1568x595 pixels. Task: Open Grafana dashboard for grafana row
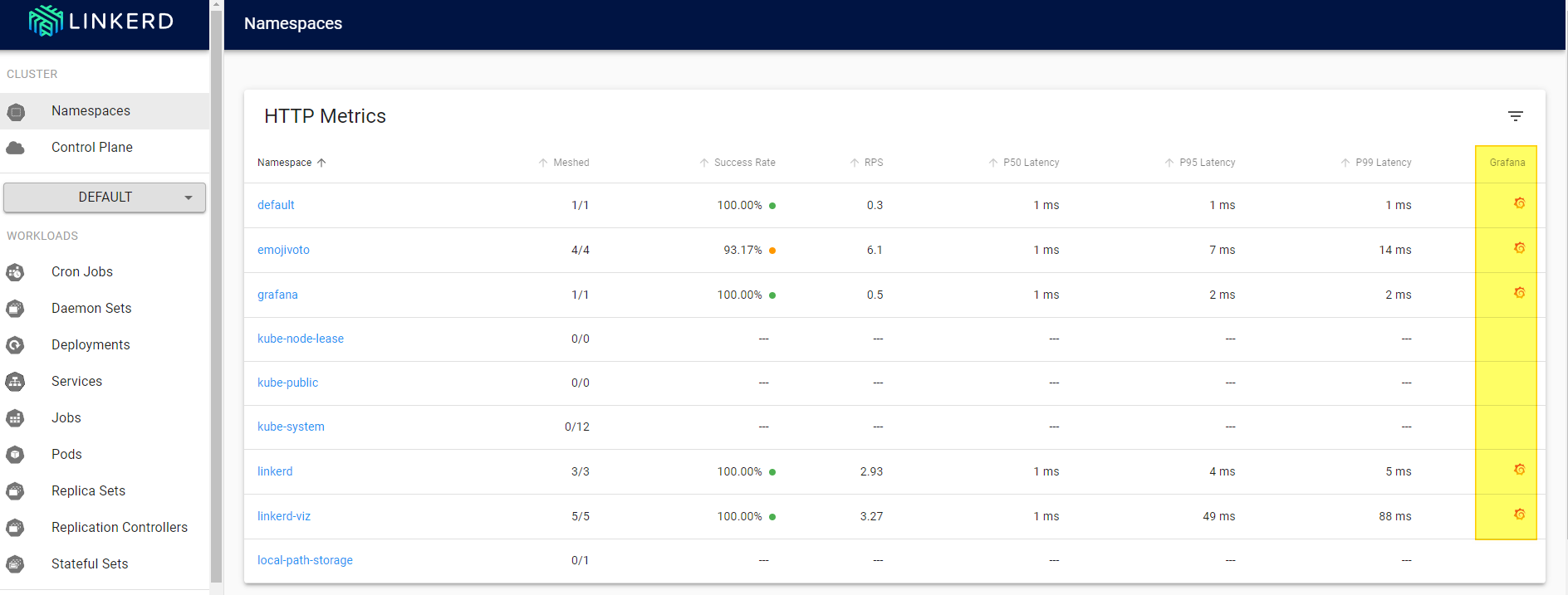(x=1519, y=293)
